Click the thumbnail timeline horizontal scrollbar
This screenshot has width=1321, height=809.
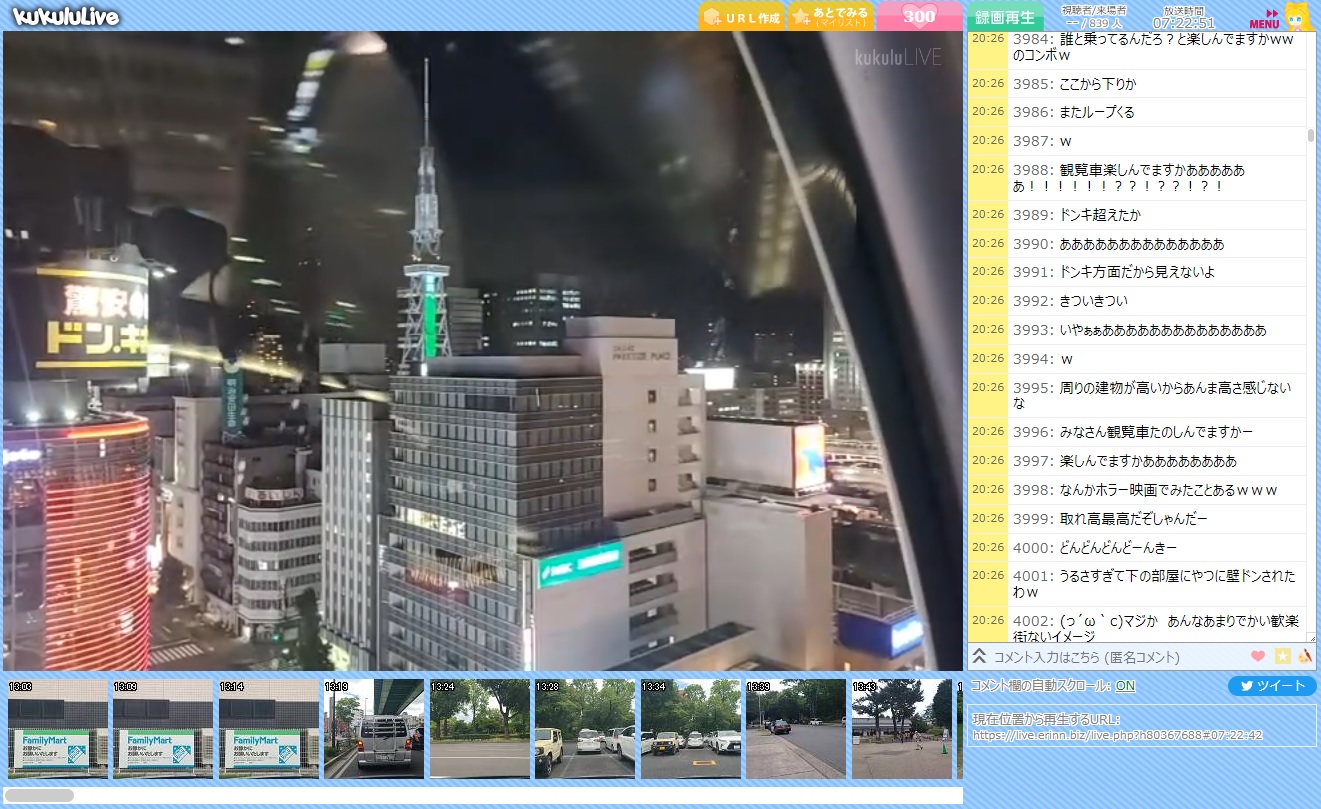pos(40,795)
